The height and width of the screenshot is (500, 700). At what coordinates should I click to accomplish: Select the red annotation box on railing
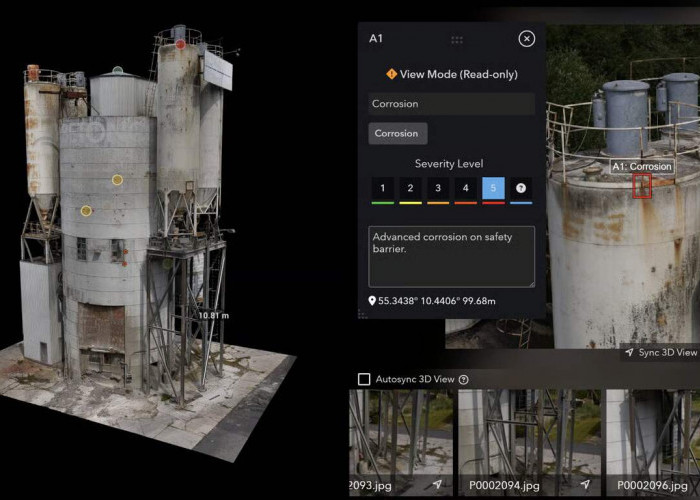click(x=642, y=186)
